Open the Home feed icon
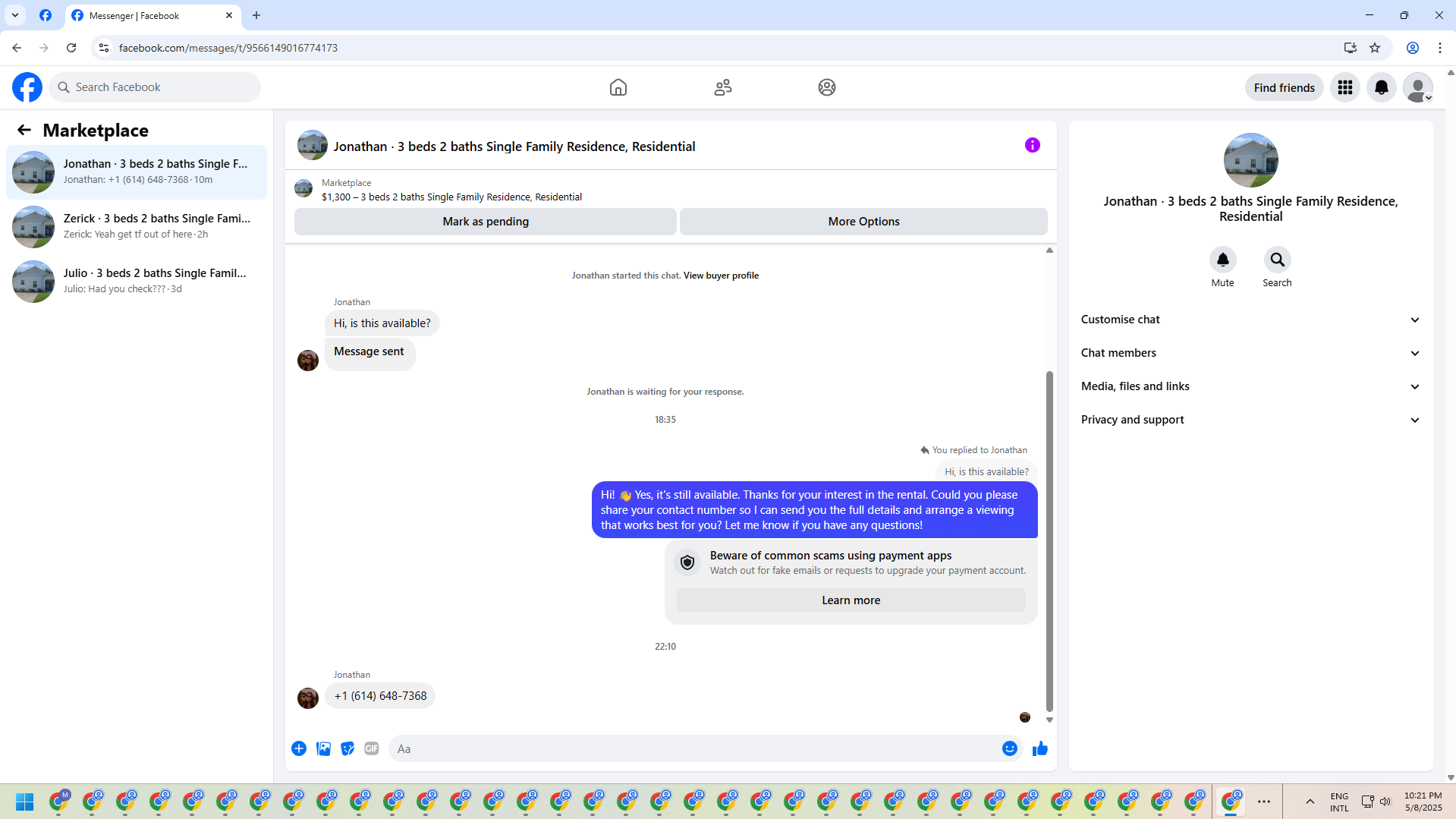The image size is (1456, 819). pos(618,87)
